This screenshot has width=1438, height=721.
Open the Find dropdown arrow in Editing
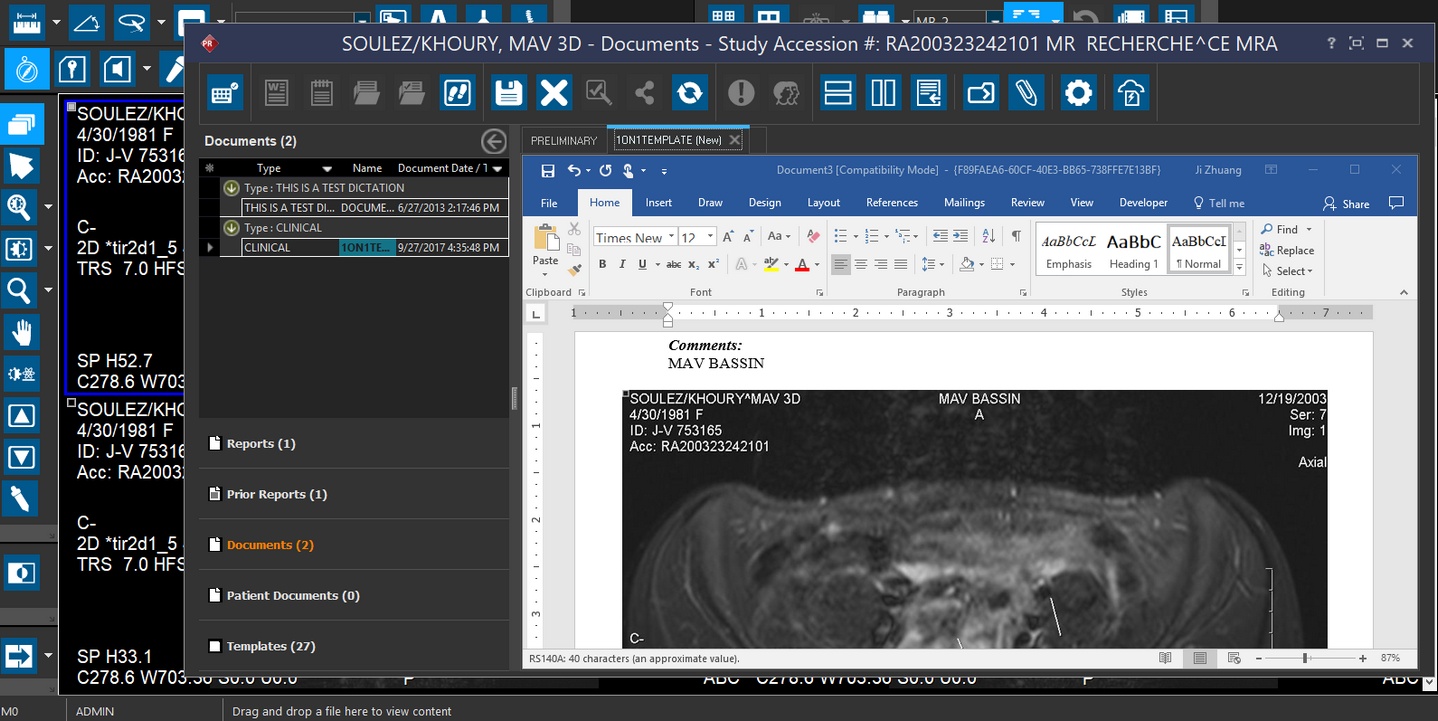1309,230
